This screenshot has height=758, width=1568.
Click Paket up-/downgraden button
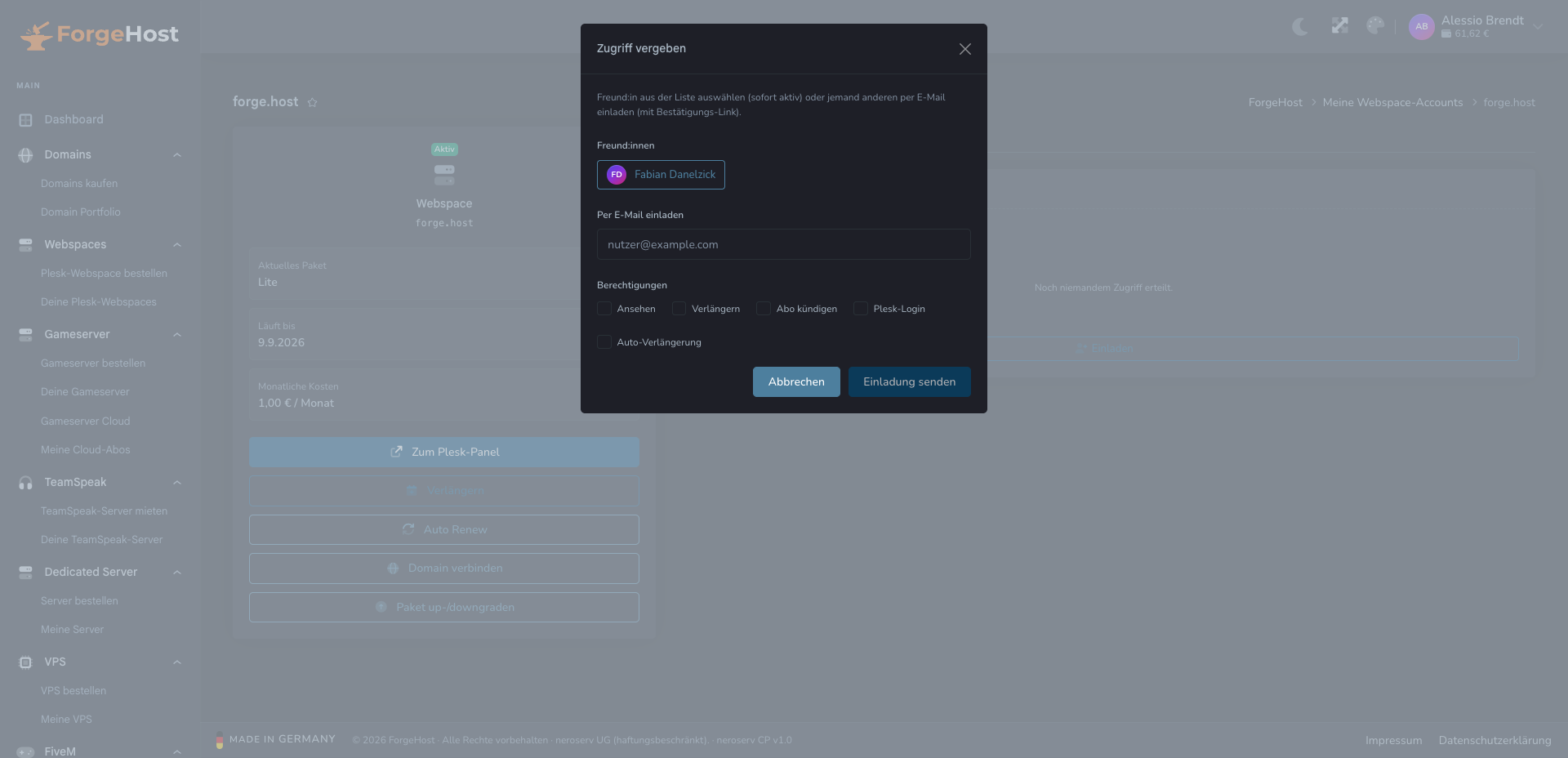[x=444, y=607]
